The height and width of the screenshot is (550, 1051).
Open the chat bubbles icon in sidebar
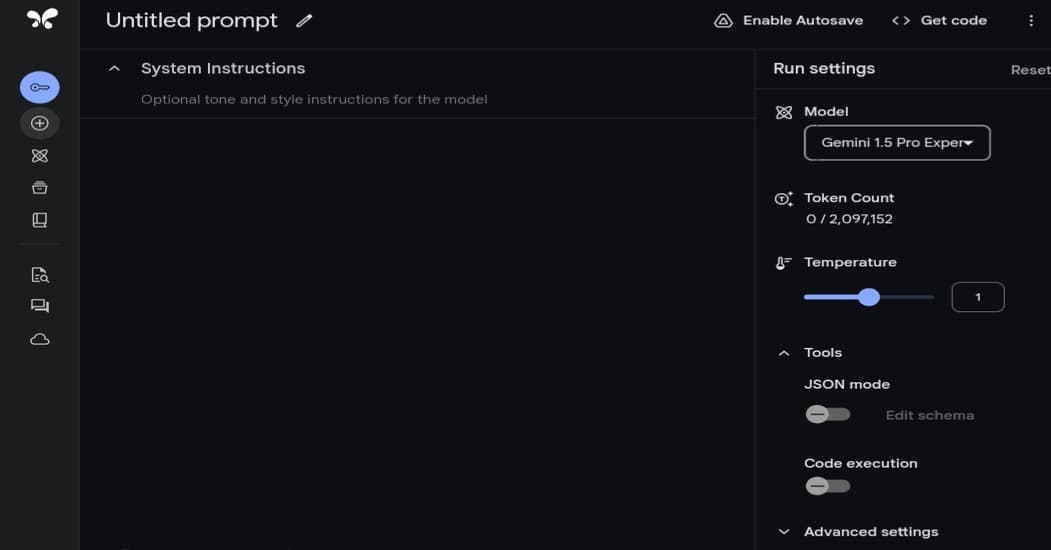[40, 306]
